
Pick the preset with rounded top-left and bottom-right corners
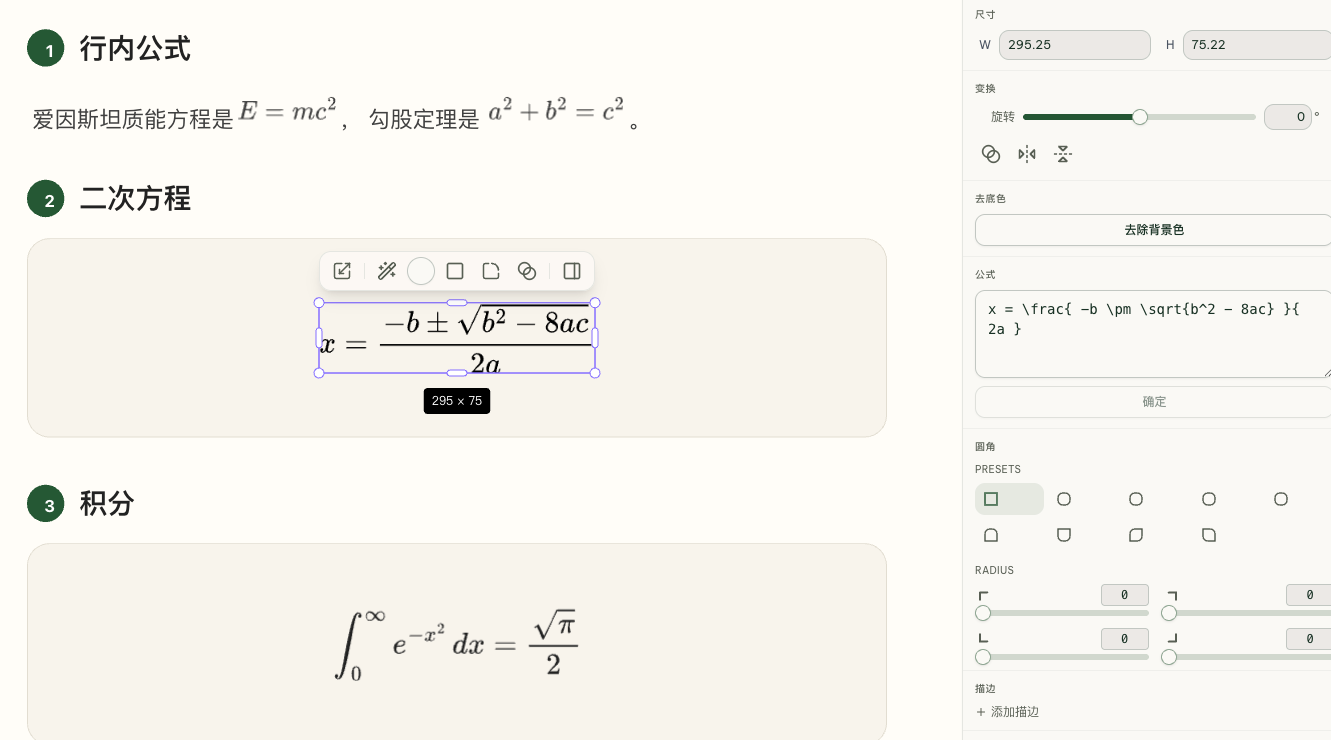1136,535
